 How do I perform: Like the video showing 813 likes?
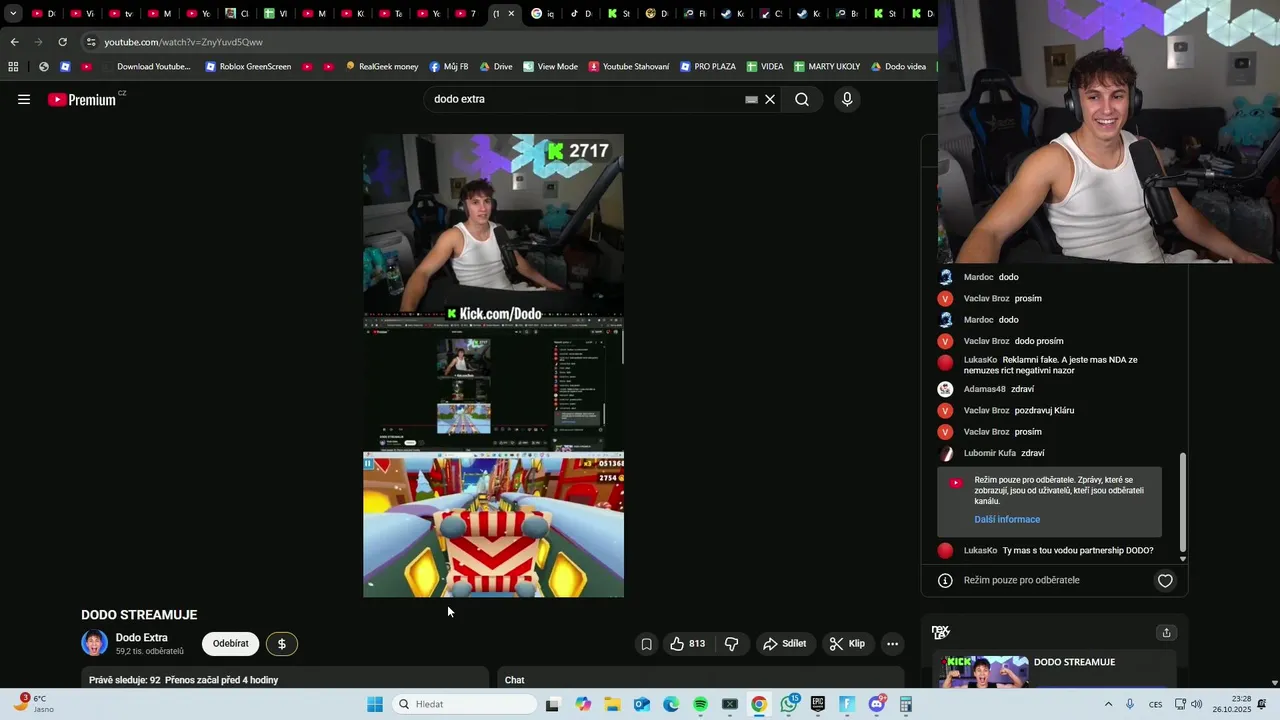point(688,644)
